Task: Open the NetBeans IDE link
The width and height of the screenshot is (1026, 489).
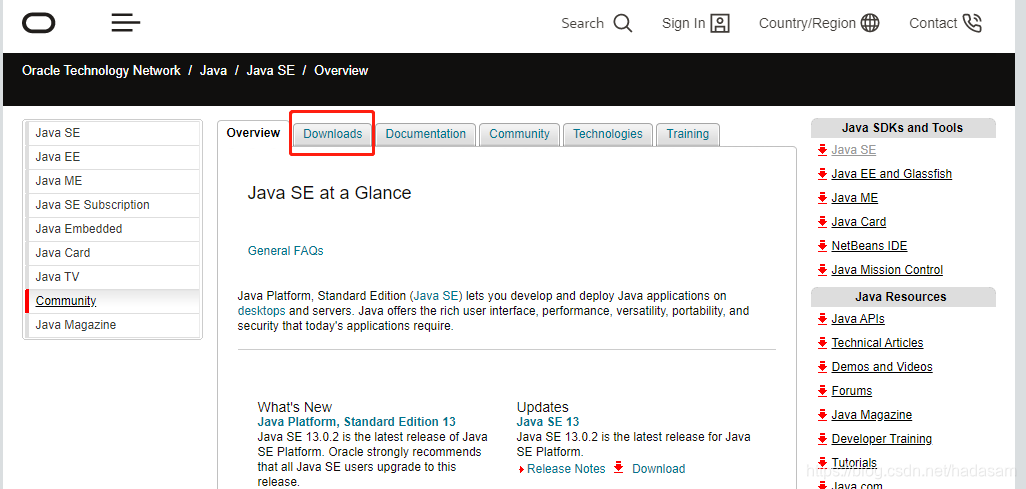Action: click(x=869, y=246)
